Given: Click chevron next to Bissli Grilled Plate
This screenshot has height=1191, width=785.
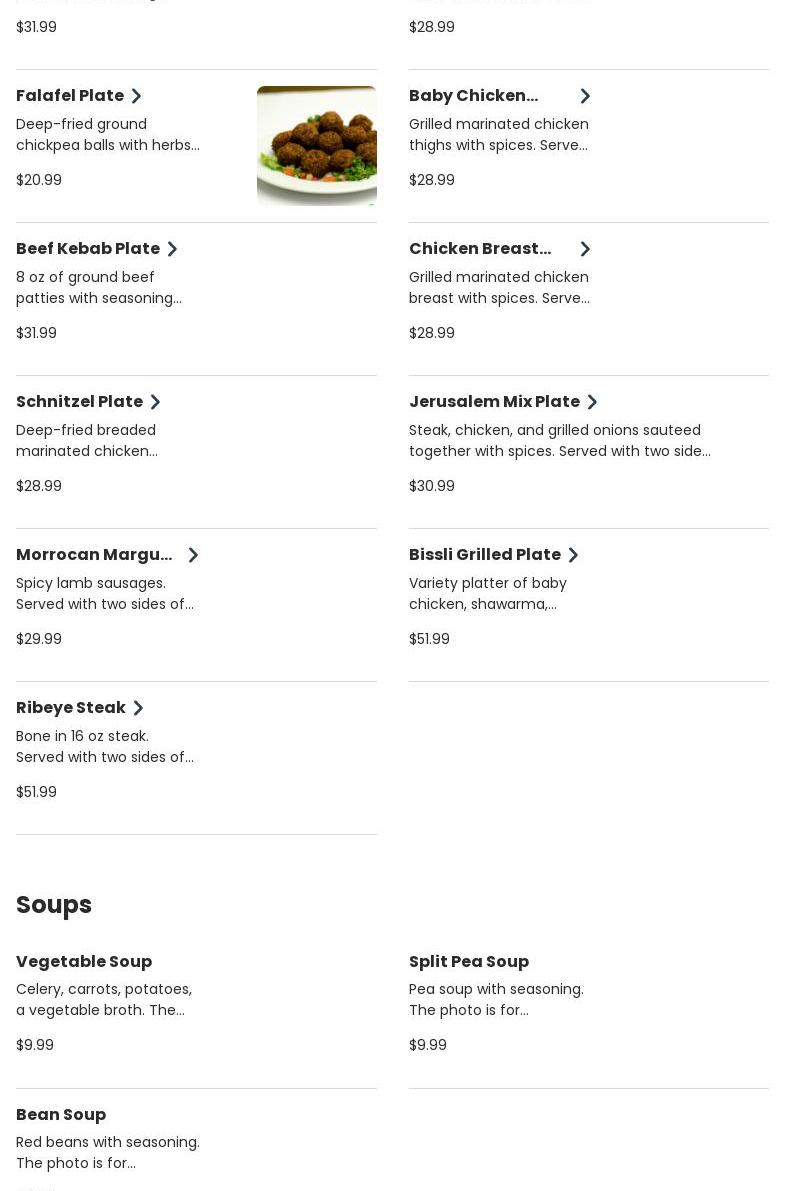Looking at the screenshot, I should (x=574, y=555).
